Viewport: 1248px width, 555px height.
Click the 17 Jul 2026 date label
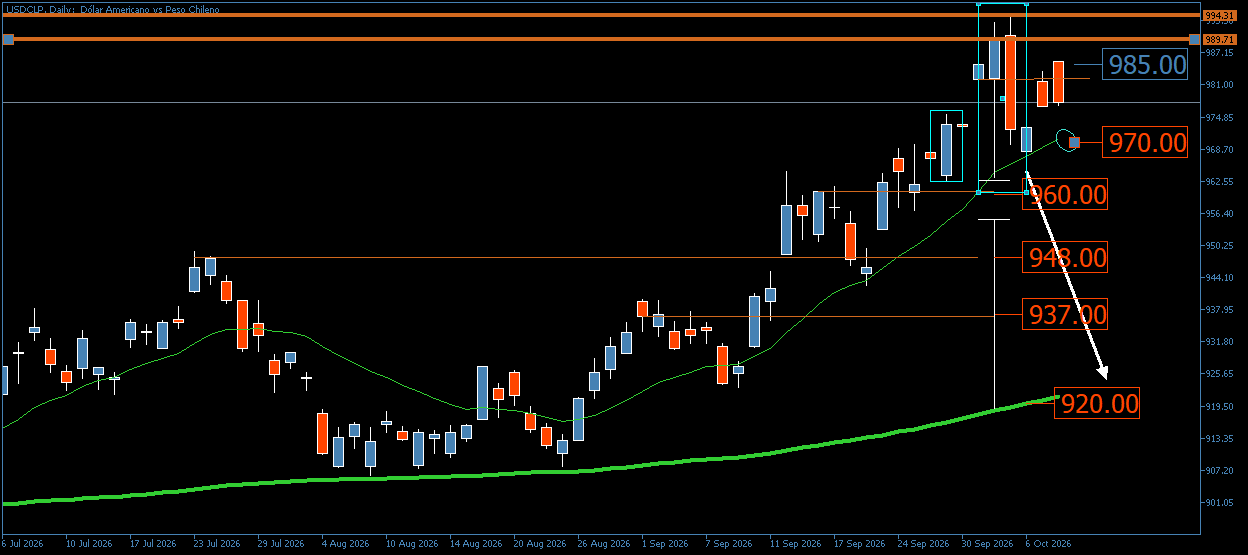(x=152, y=544)
